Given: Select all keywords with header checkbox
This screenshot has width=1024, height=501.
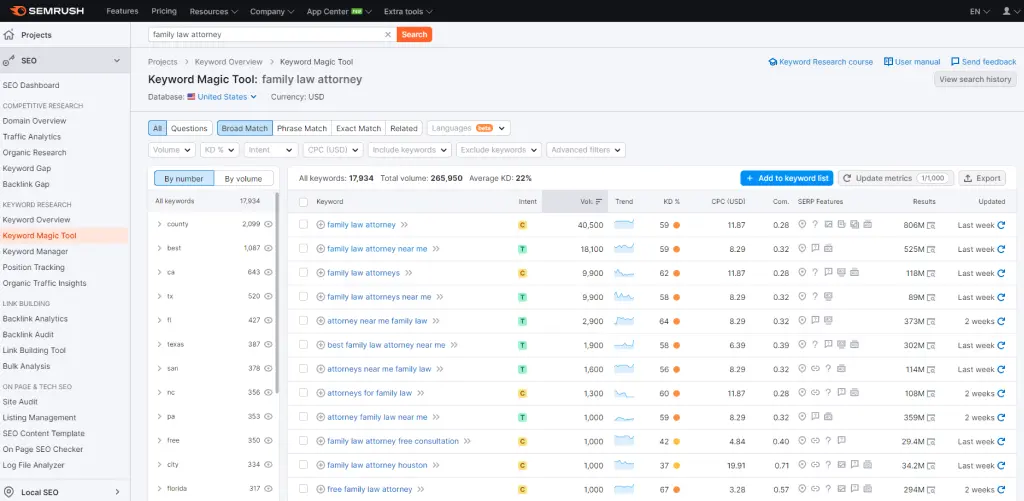Looking at the screenshot, I should (x=303, y=202).
